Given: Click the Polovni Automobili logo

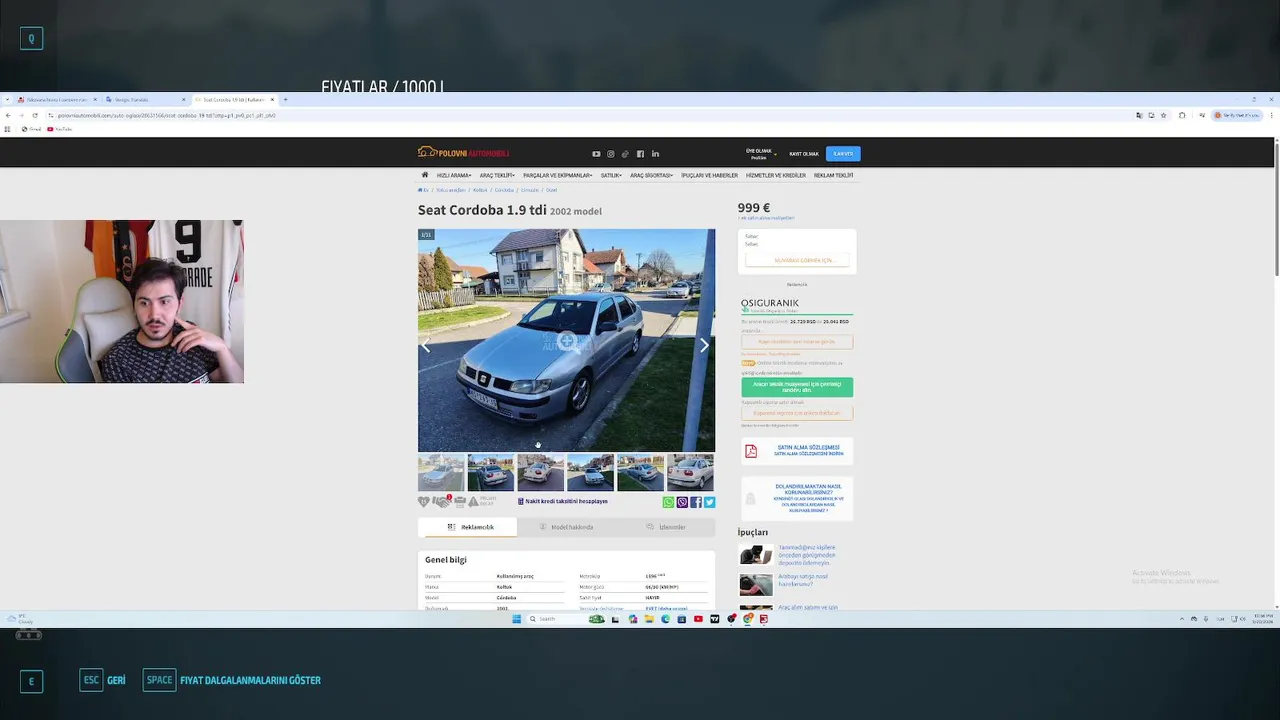Looking at the screenshot, I should (x=463, y=153).
